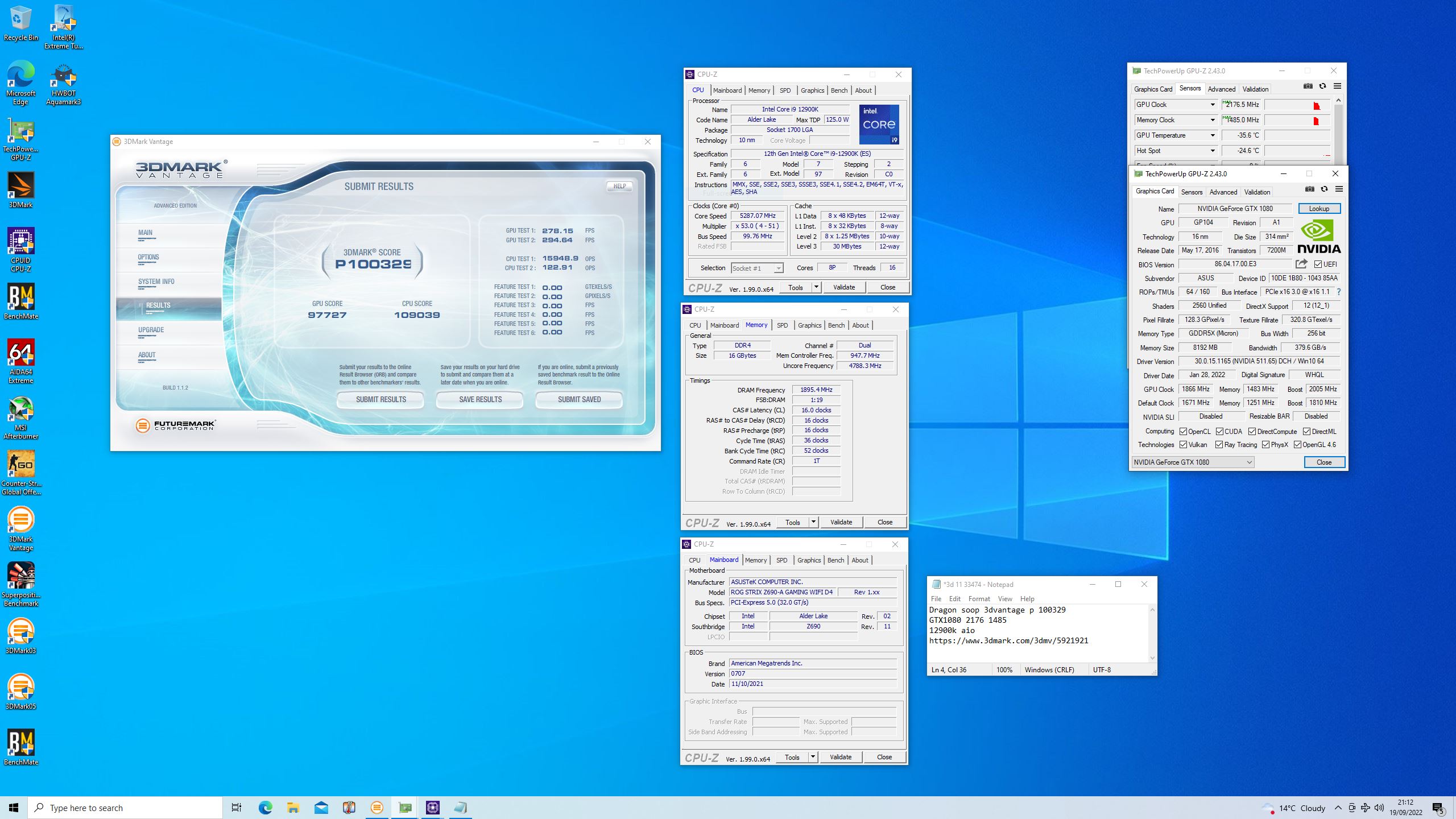Viewport: 1456px width, 819px height.
Task: Open TechPowerUp GPU-Z desktop shortcut
Action: pyautogui.click(x=21, y=138)
